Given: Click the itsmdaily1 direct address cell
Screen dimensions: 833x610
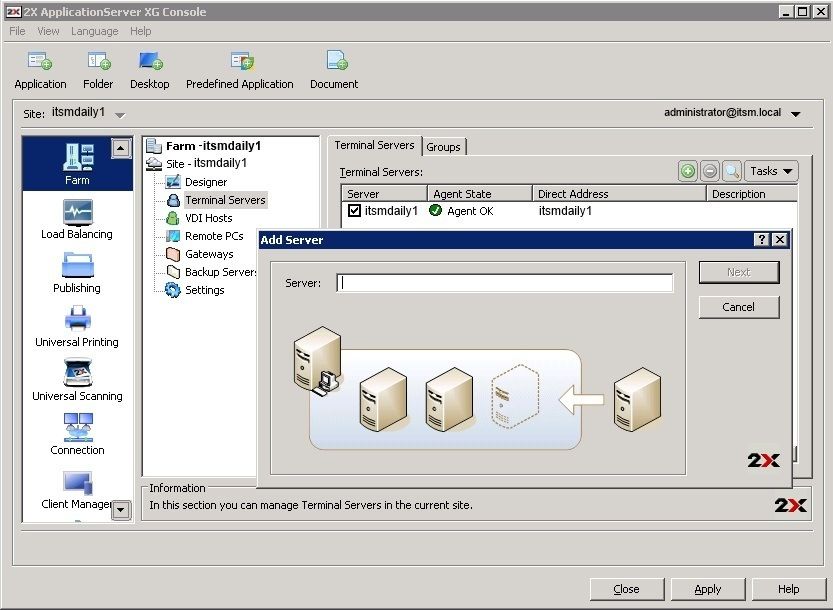Looking at the screenshot, I should tap(565, 211).
